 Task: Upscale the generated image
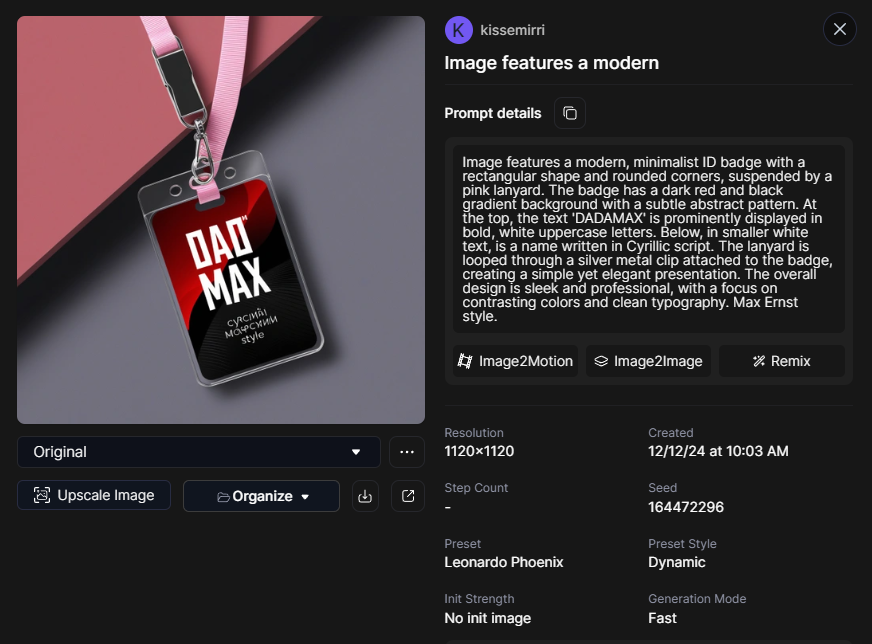(x=94, y=495)
